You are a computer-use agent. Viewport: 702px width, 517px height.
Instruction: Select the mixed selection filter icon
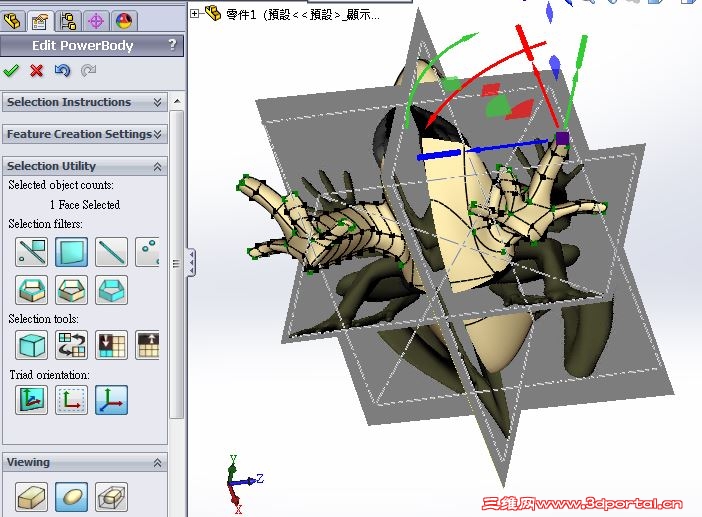(31, 252)
